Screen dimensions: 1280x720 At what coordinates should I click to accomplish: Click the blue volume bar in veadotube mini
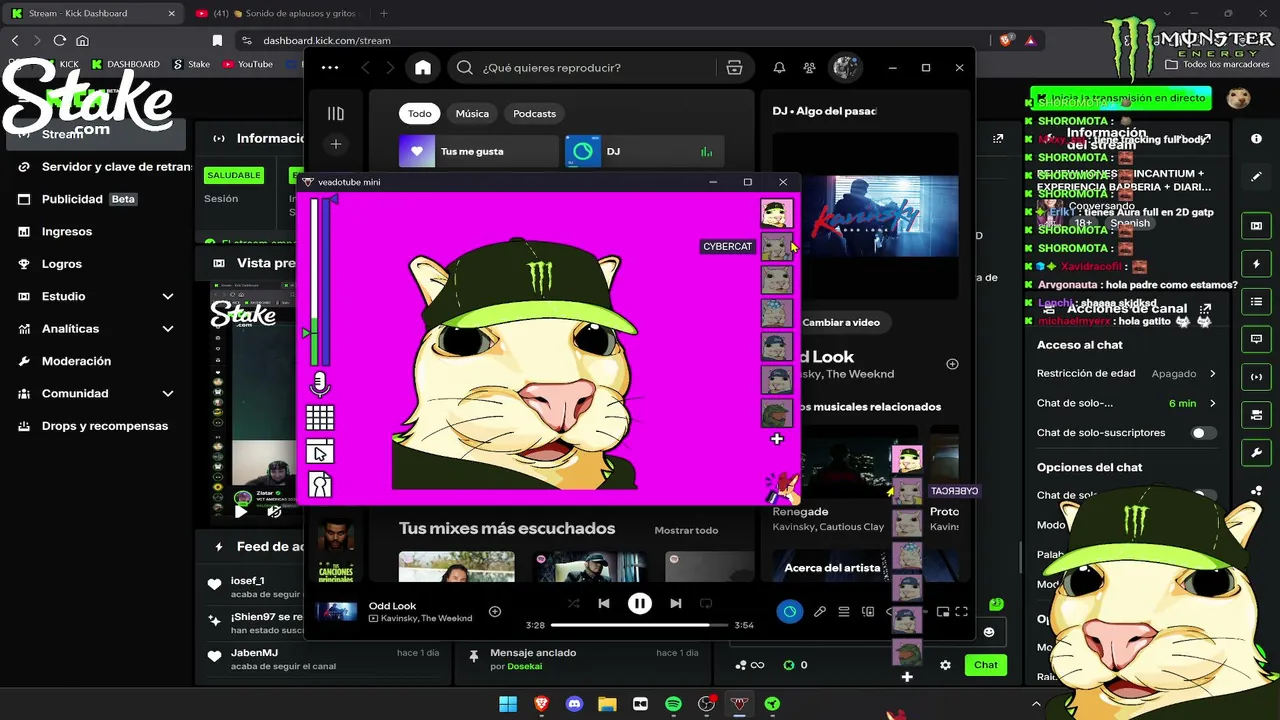click(326, 282)
